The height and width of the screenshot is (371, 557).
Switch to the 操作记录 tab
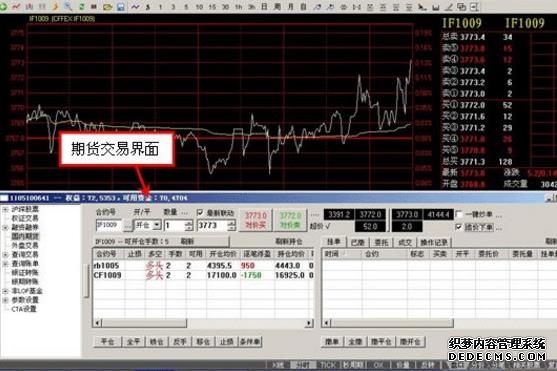pyautogui.click(x=434, y=242)
